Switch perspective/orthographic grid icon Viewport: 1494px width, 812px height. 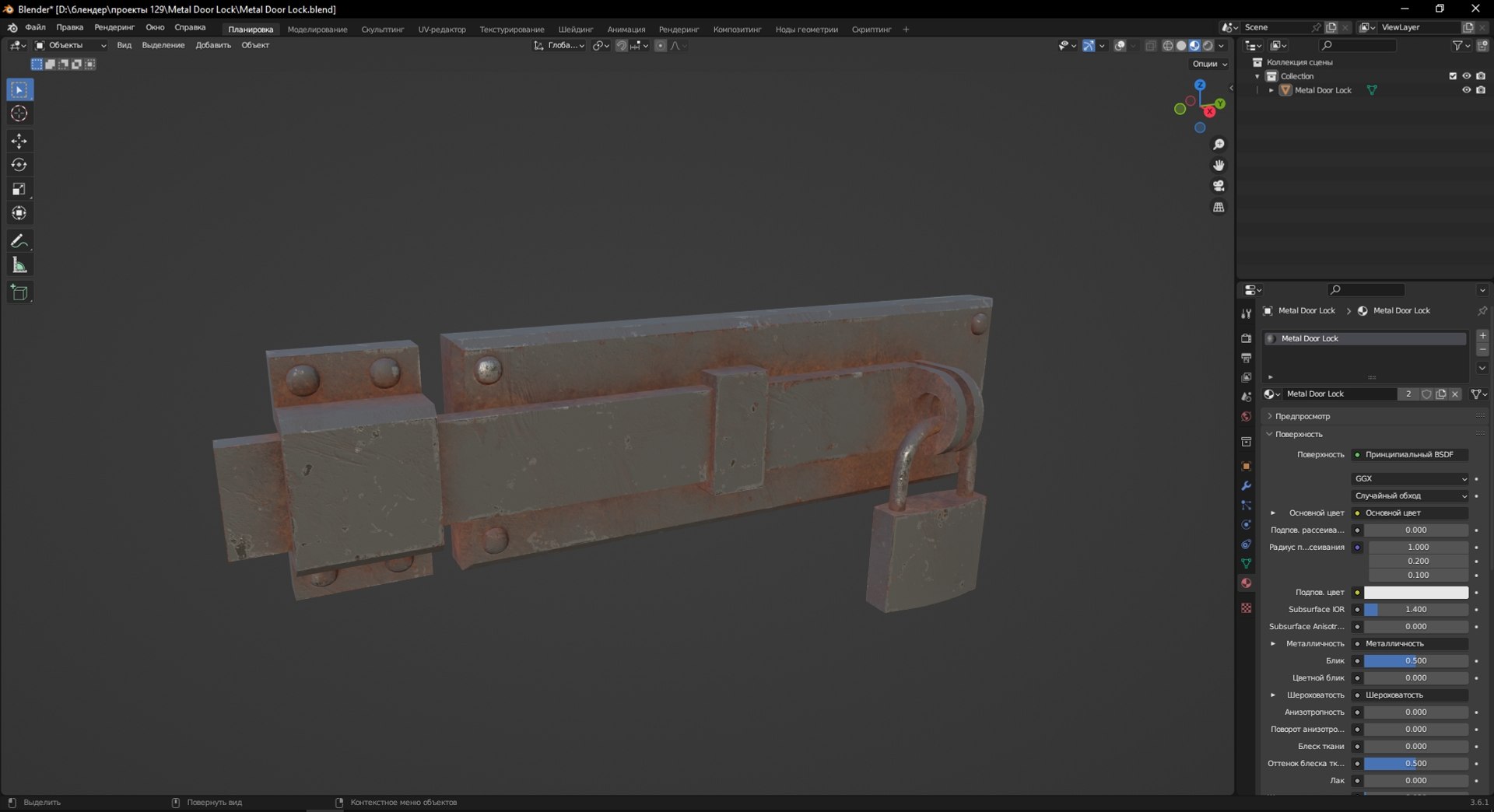[x=1219, y=207]
